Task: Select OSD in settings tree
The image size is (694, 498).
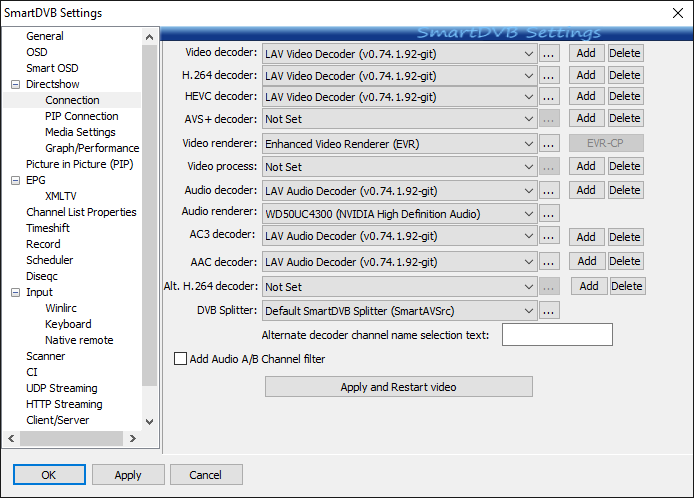Action: [x=37, y=52]
